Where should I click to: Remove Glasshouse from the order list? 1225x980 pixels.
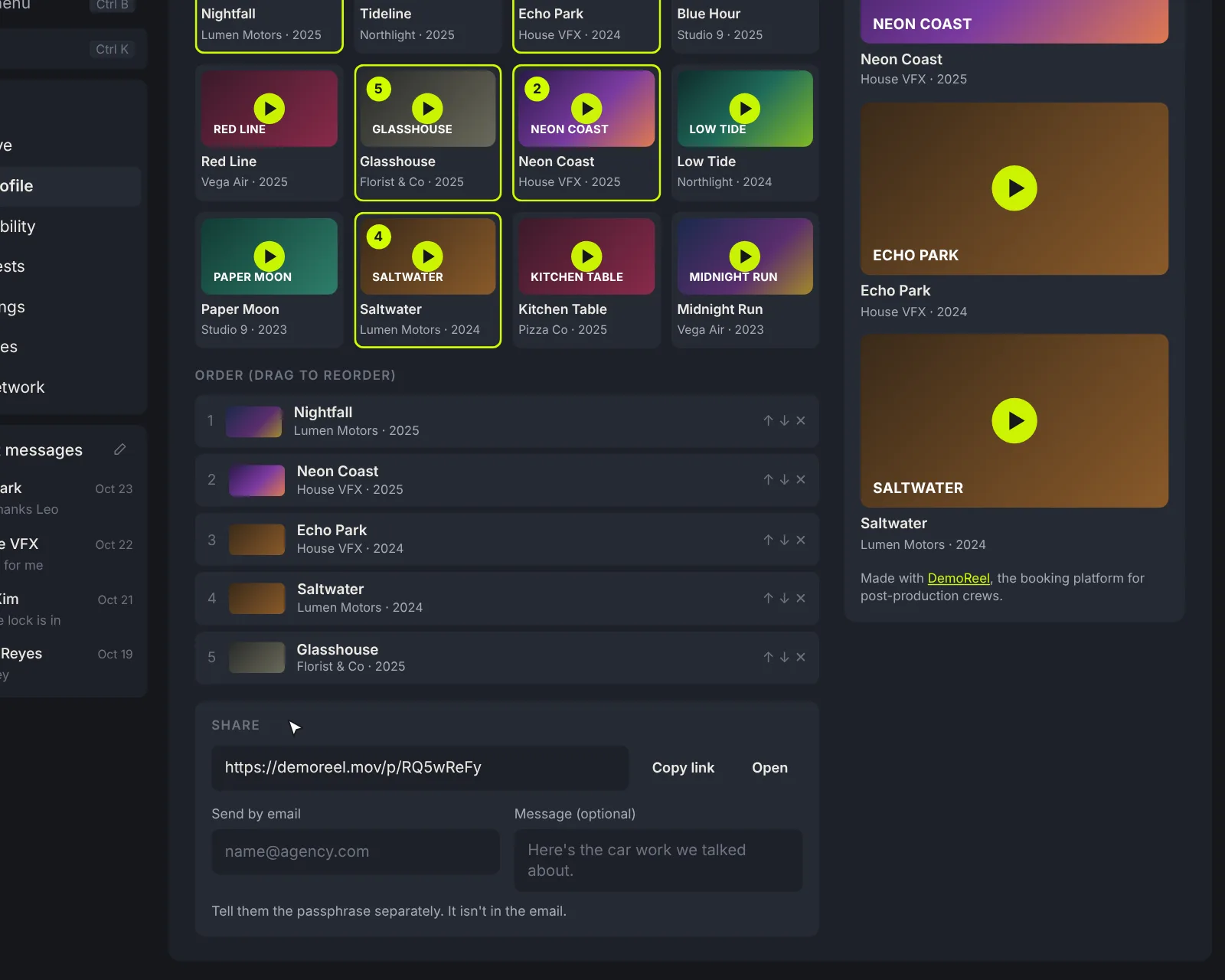pos(801,657)
